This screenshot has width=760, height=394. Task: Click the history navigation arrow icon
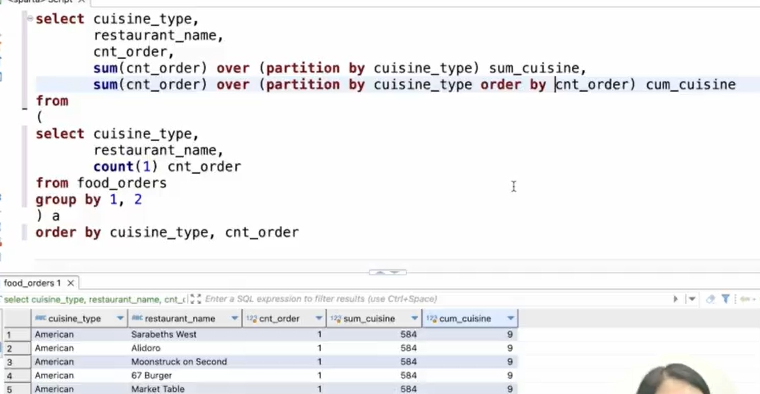(746, 299)
